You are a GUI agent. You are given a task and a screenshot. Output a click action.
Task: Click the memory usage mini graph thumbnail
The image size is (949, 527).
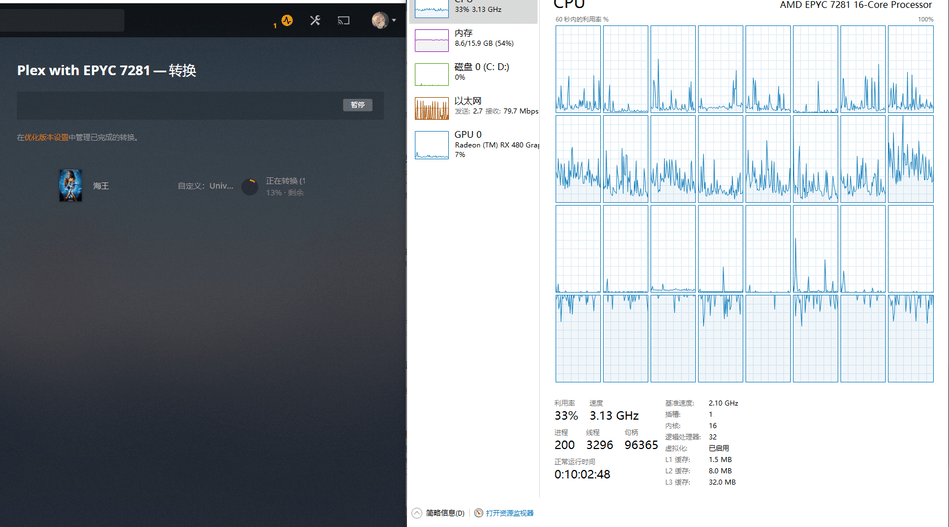coord(432,41)
